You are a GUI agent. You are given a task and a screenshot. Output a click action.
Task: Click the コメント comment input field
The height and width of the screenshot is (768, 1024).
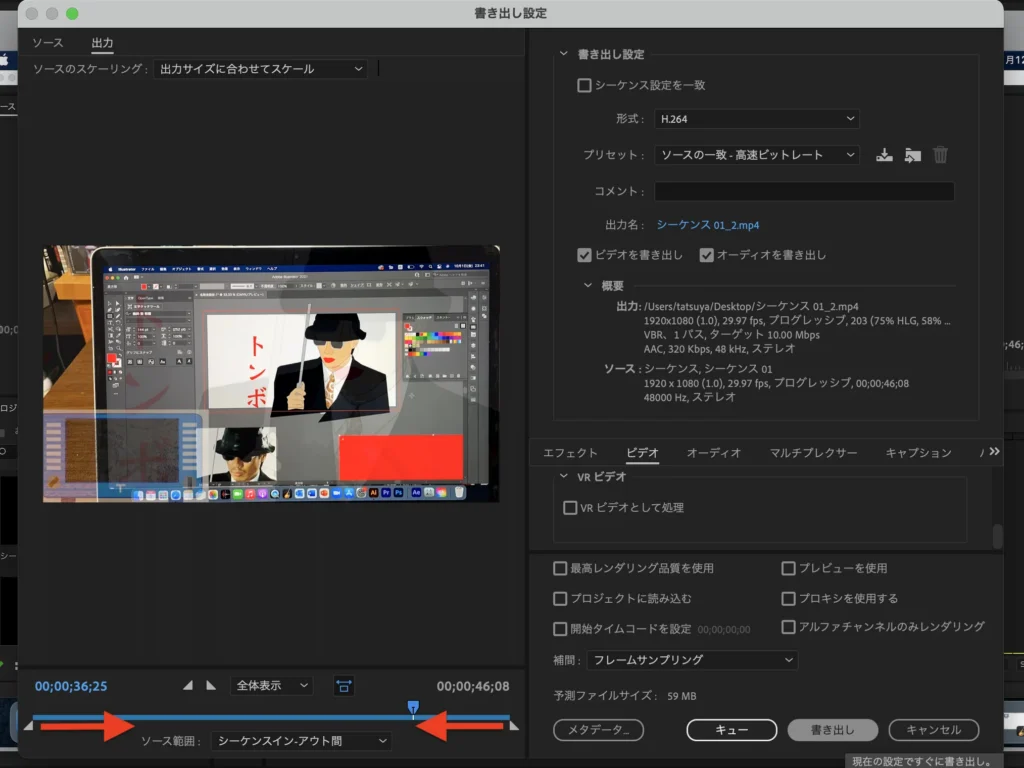tap(804, 191)
